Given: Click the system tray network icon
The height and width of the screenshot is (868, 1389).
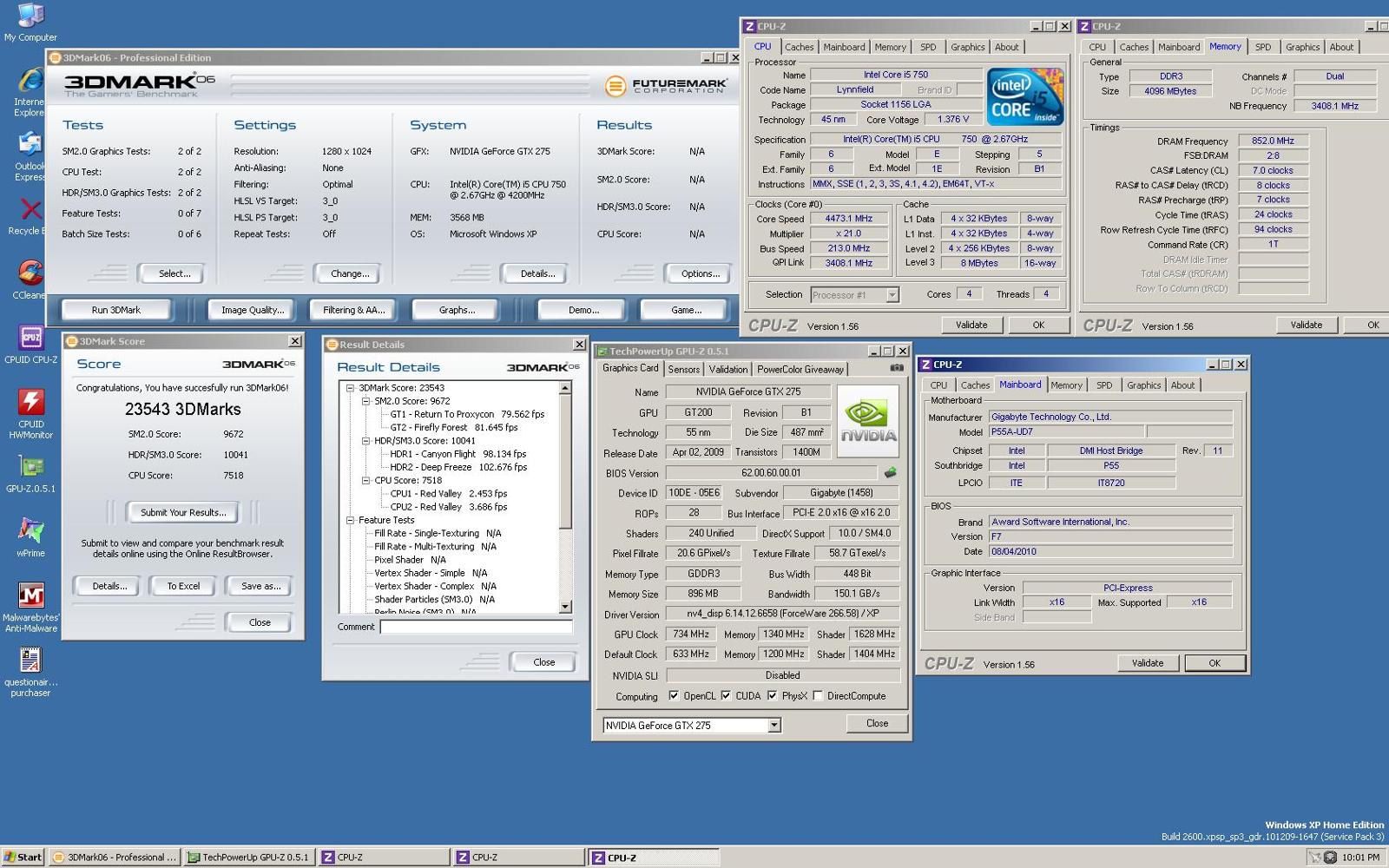Looking at the screenshot, I should [x=1314, y=858].
